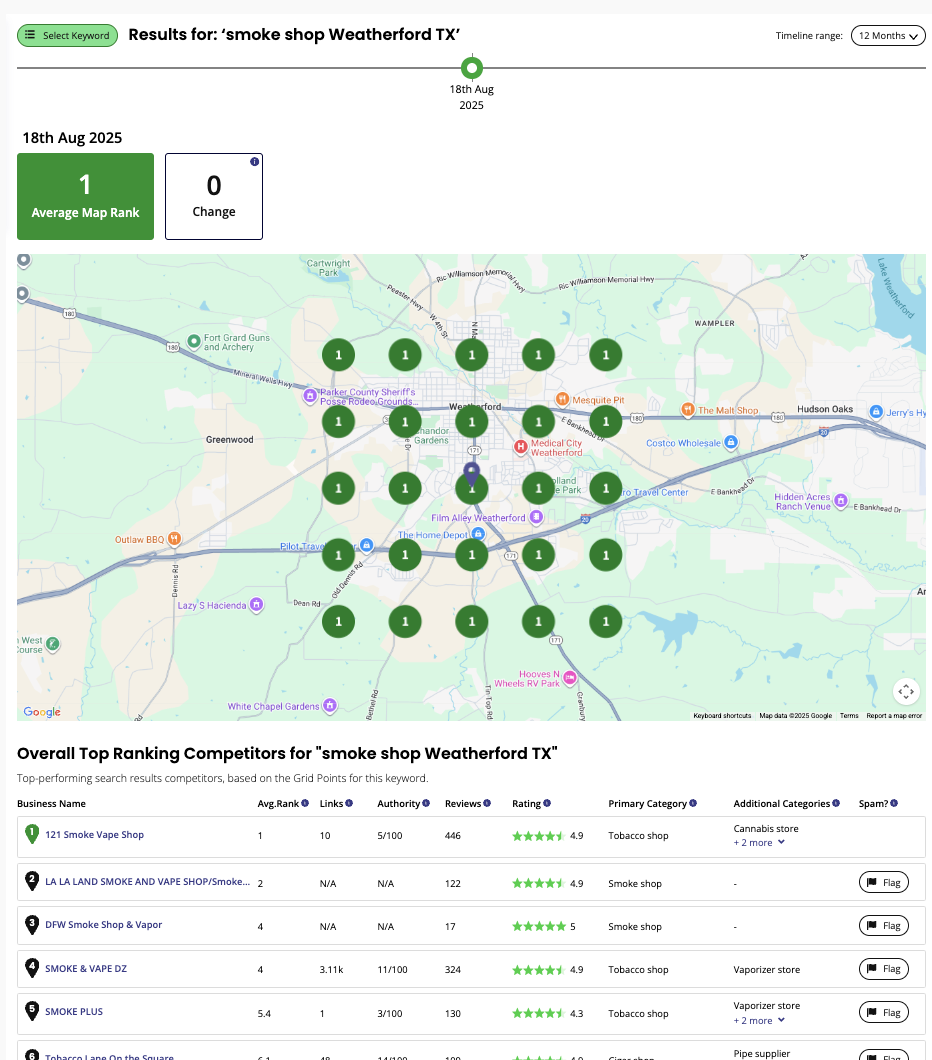Click the info icon on the Change card
Viewport: 932px width, 1060px height.
click(254, 162)
